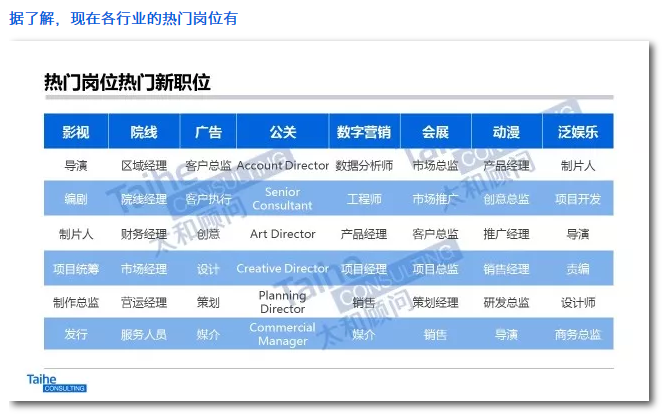
Task: Select 产品经理 in the 数字营销 column
Action: [364, 234]
